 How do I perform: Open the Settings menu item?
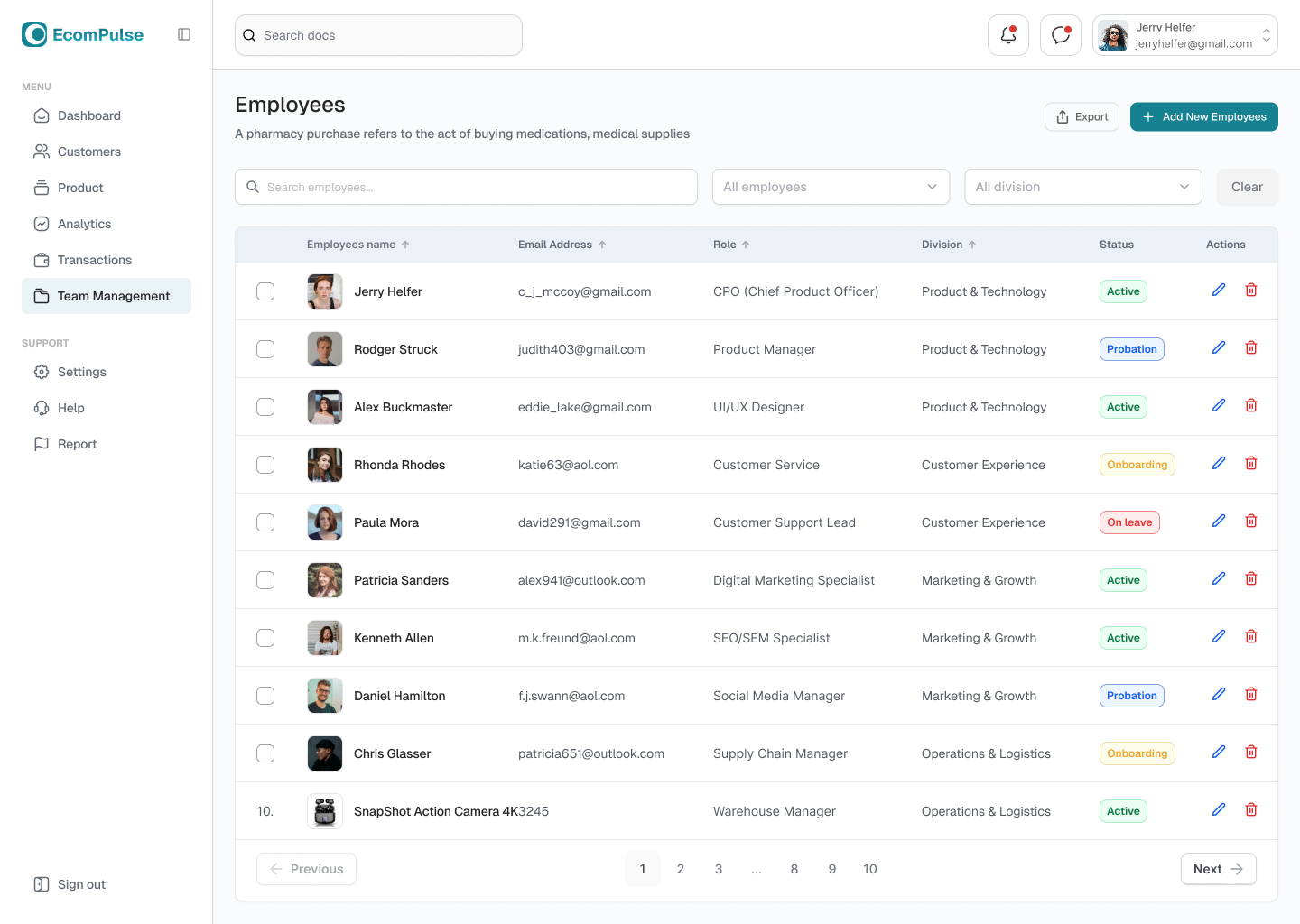tap(82, 372)
